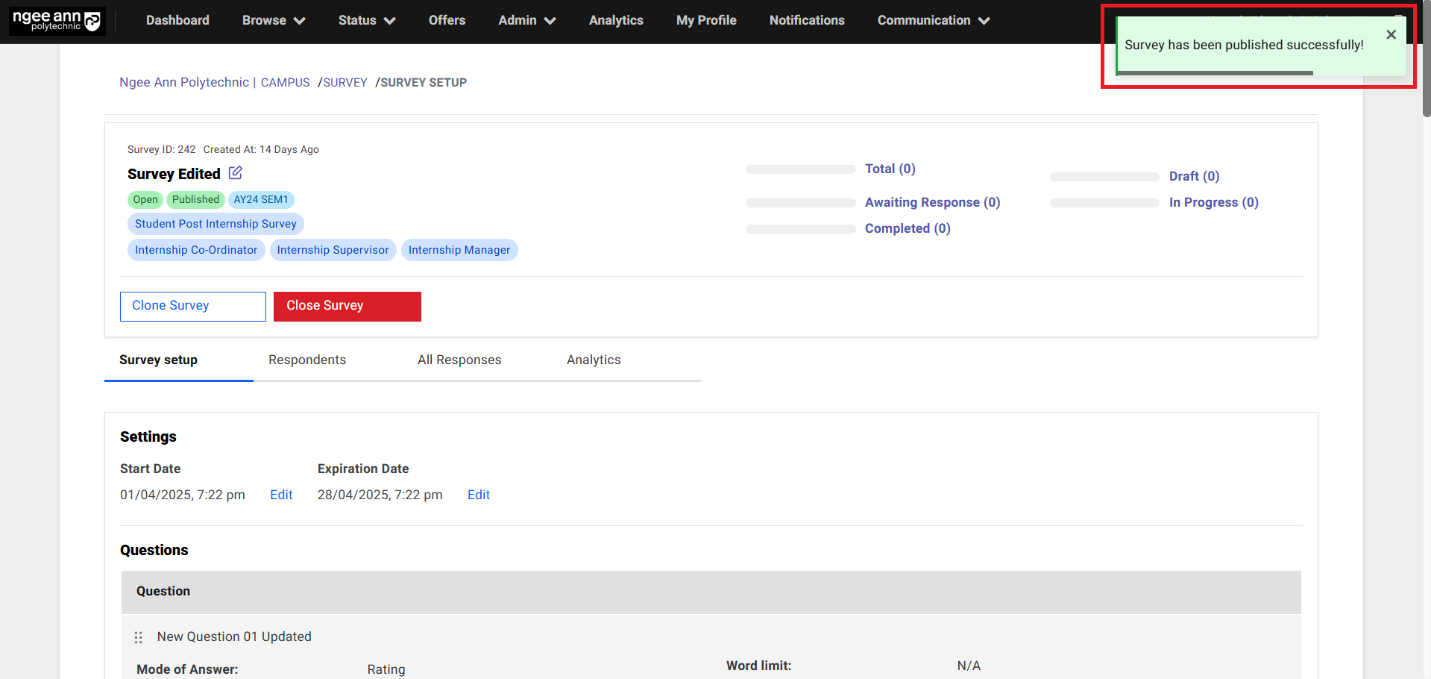This screenshot has height=679, width=1431.
Task: Click the Clone Survey button
Action: pos(192,306)
